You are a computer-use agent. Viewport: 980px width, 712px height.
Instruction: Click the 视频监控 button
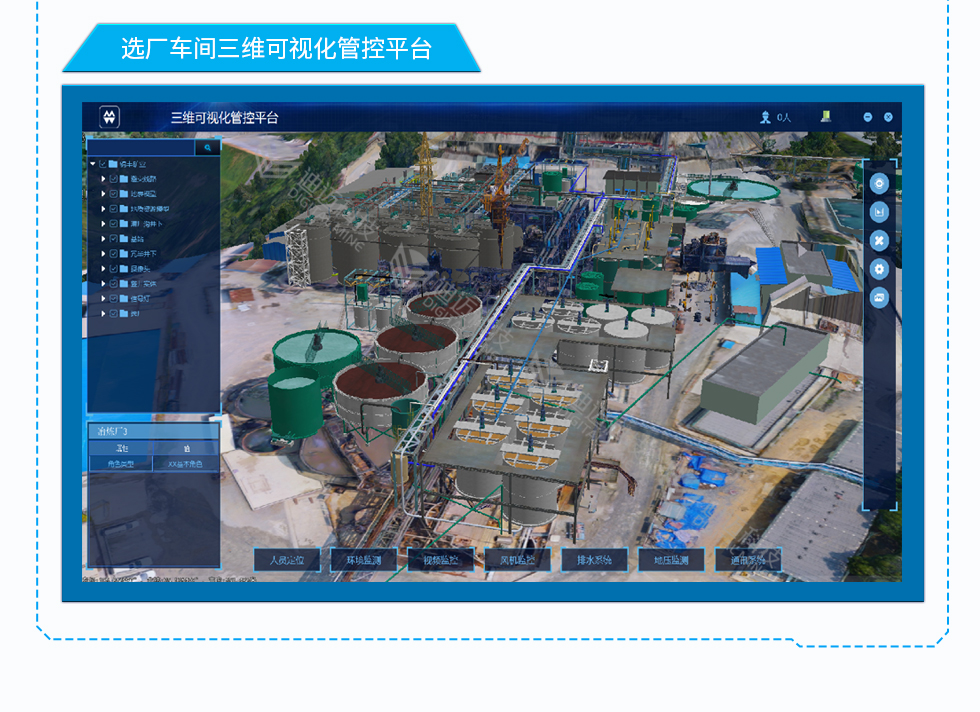[440, 560]
